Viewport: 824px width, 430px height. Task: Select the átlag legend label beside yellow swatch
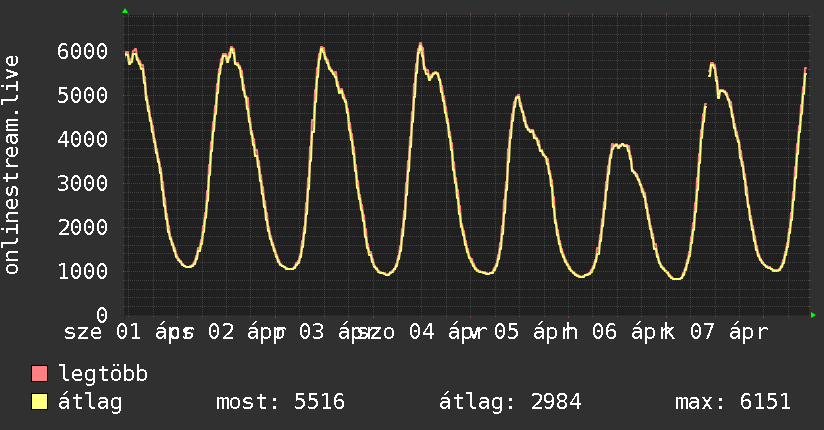tap(90, 402)
